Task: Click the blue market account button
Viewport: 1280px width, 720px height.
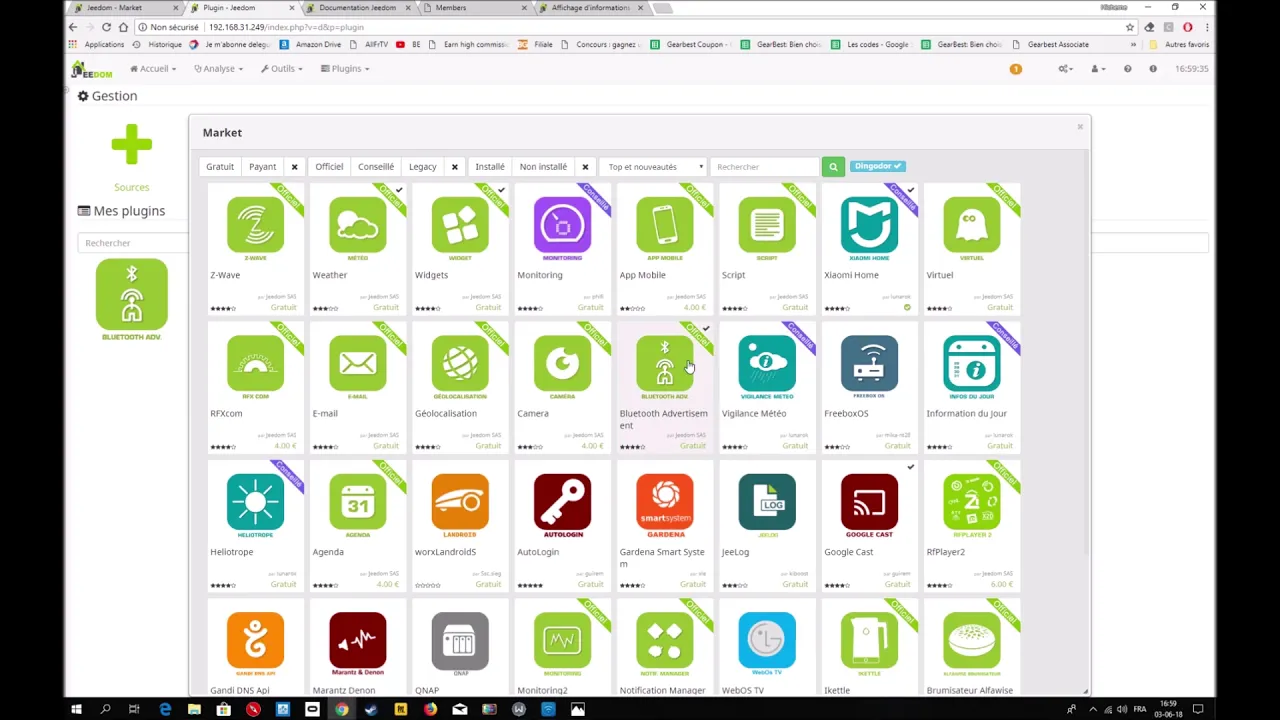Action: point(877,166)
